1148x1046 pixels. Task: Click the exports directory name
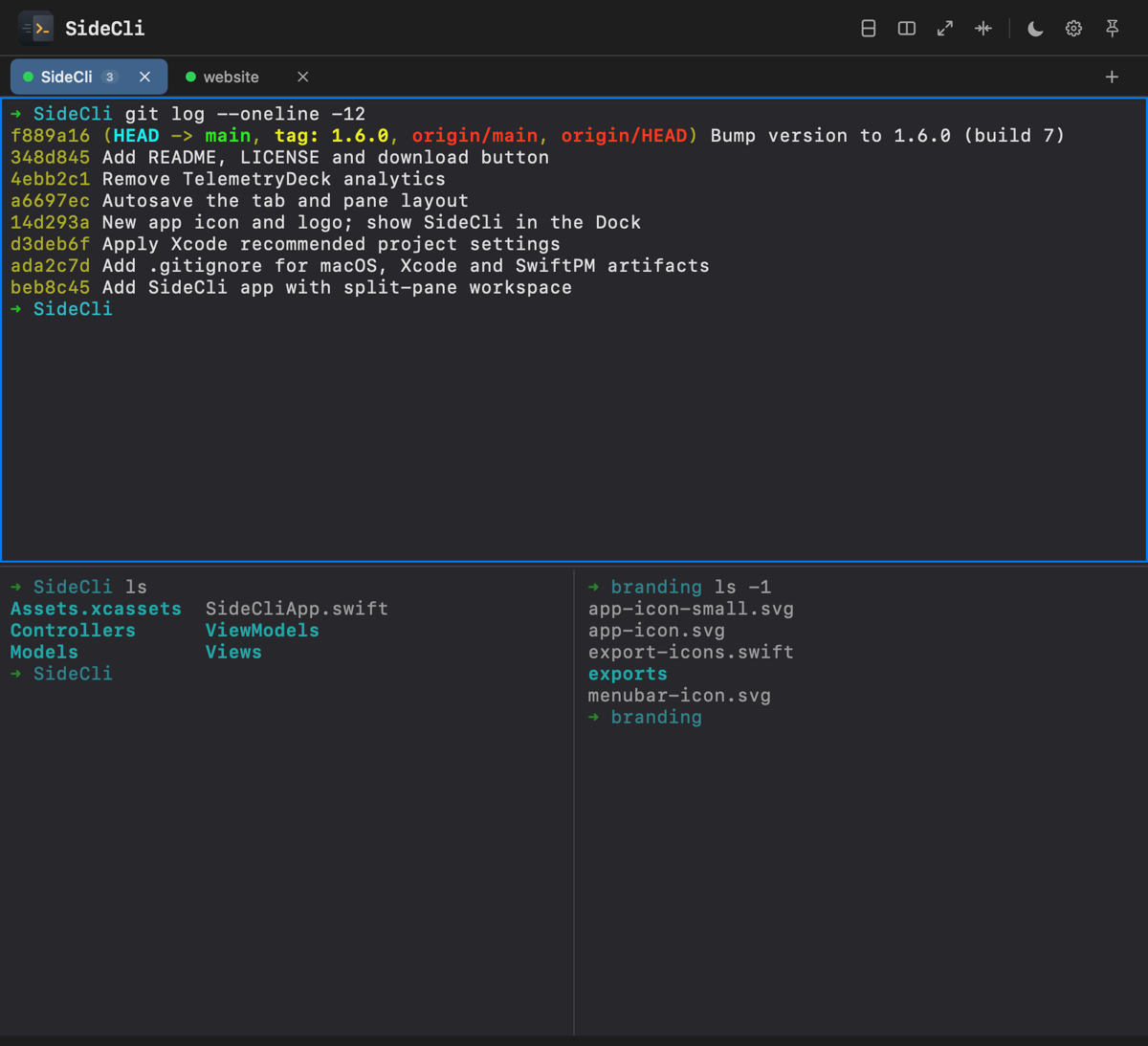click(628, 674)
